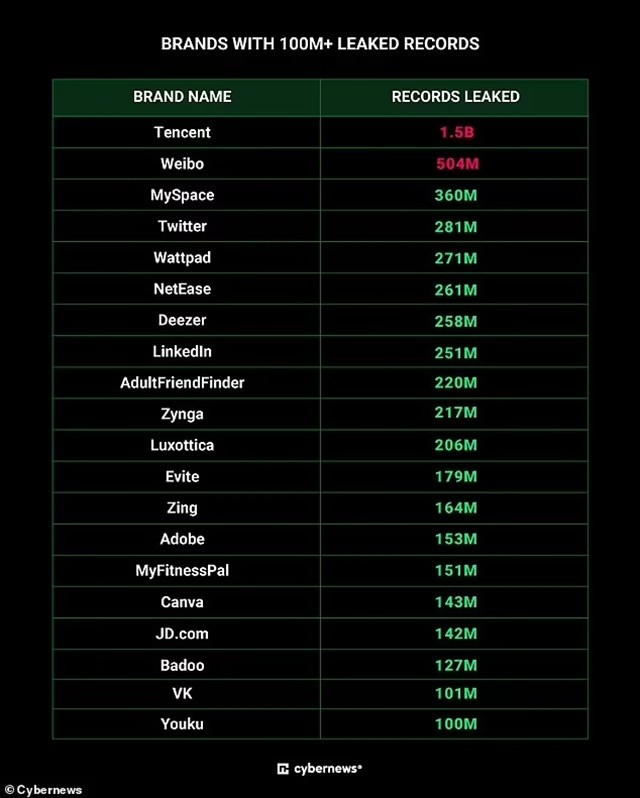Click the Adobe brand name
The image size is (640, 798).
pos(182,539)
